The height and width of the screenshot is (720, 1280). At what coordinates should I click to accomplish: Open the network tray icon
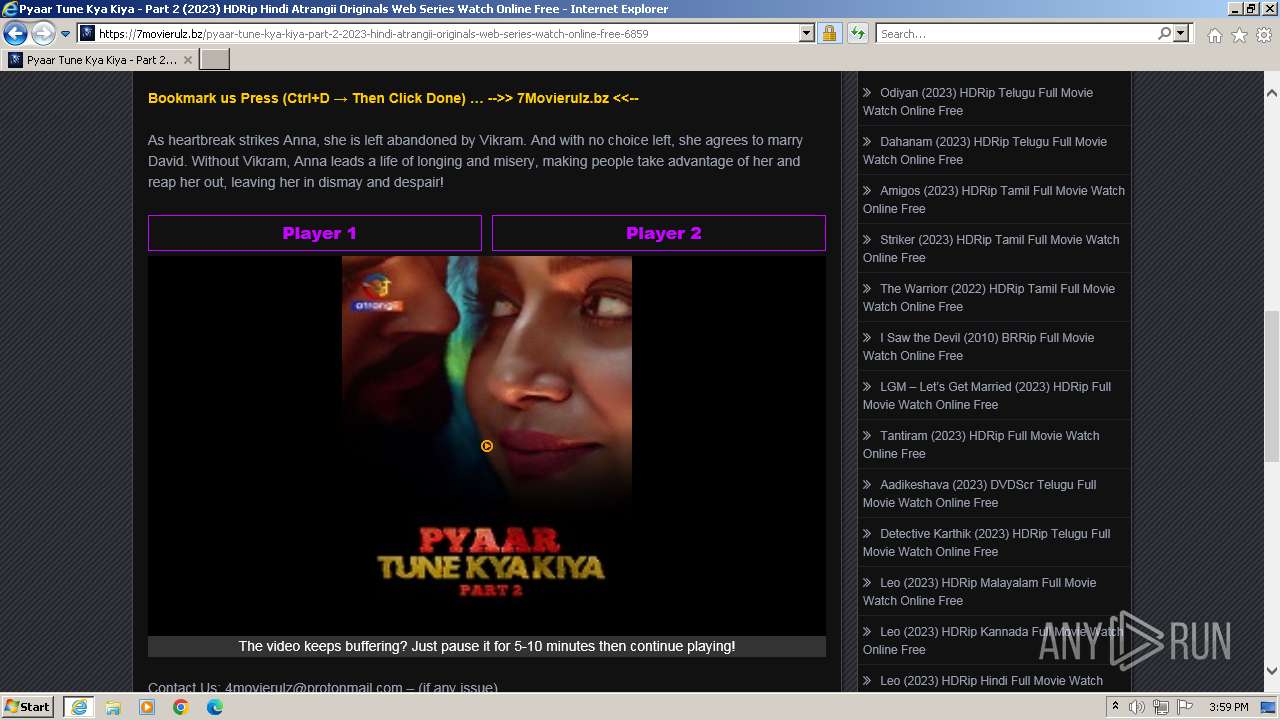(1160, 707)
